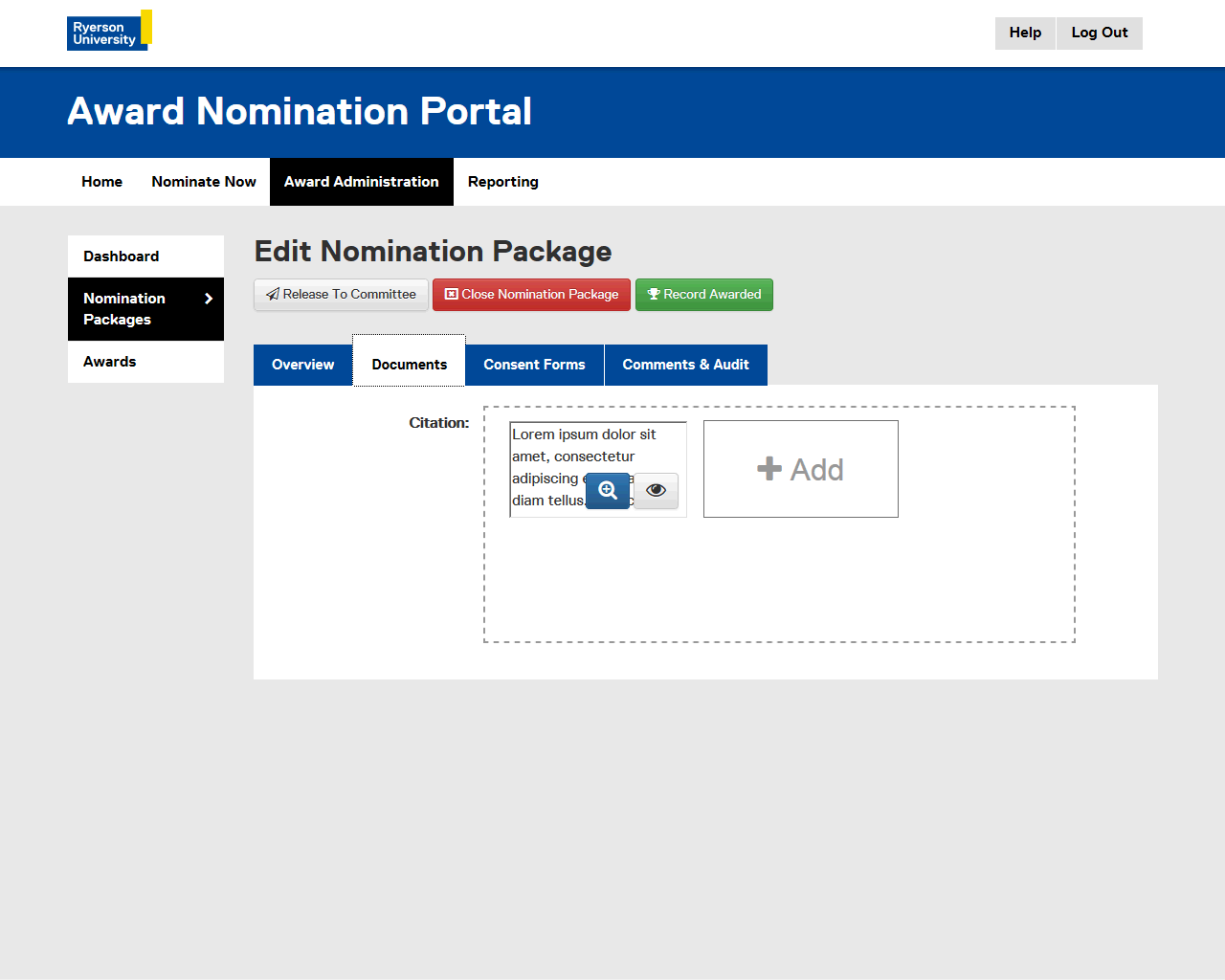Image resolution: width=1225 pixels, height=980 pixels.
Task: Click the trophy icon on Record Awarded
Action: tap(654, 295)
